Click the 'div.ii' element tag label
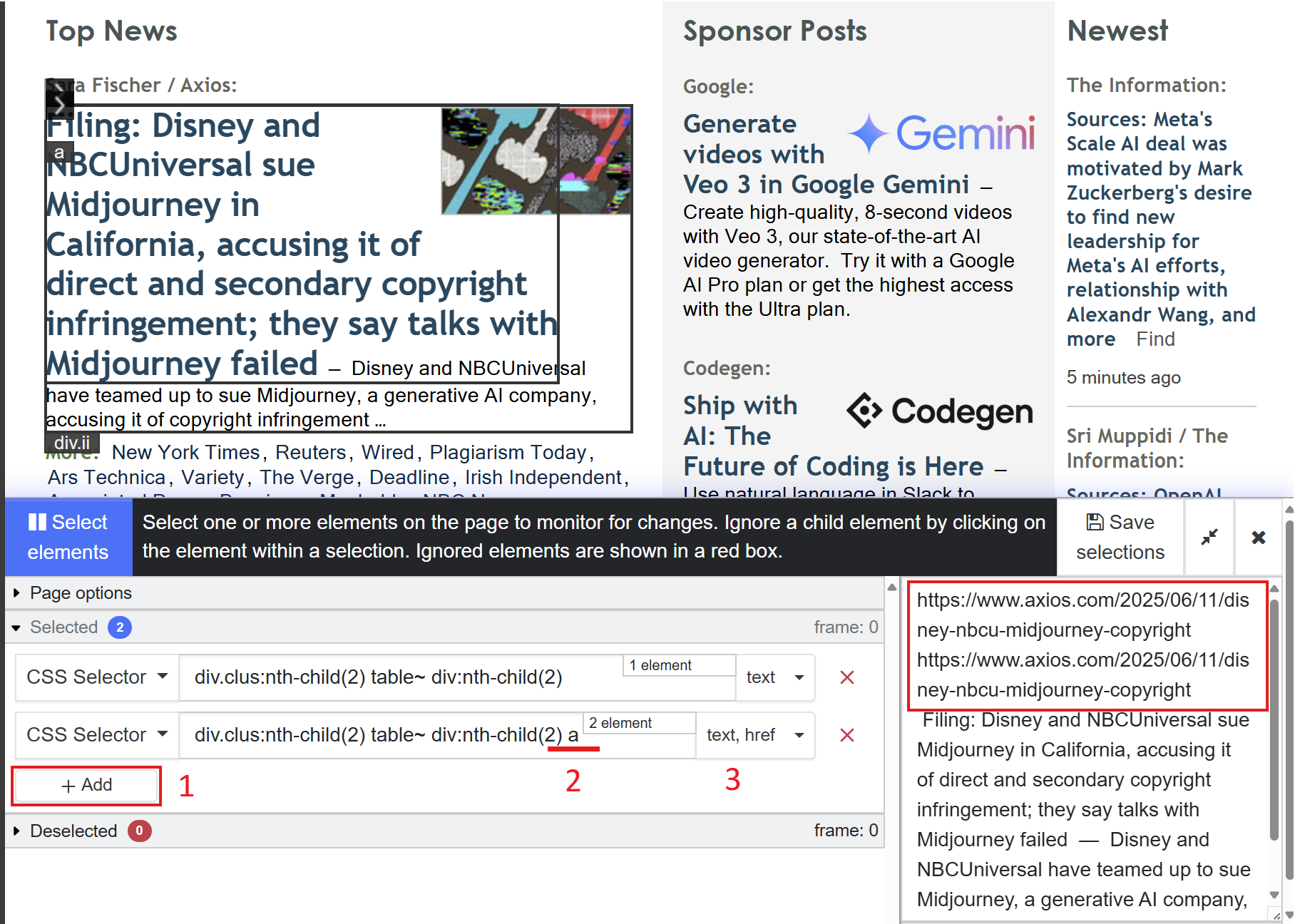This screenshot has width=1295, height=924. [x=72, y=443]
